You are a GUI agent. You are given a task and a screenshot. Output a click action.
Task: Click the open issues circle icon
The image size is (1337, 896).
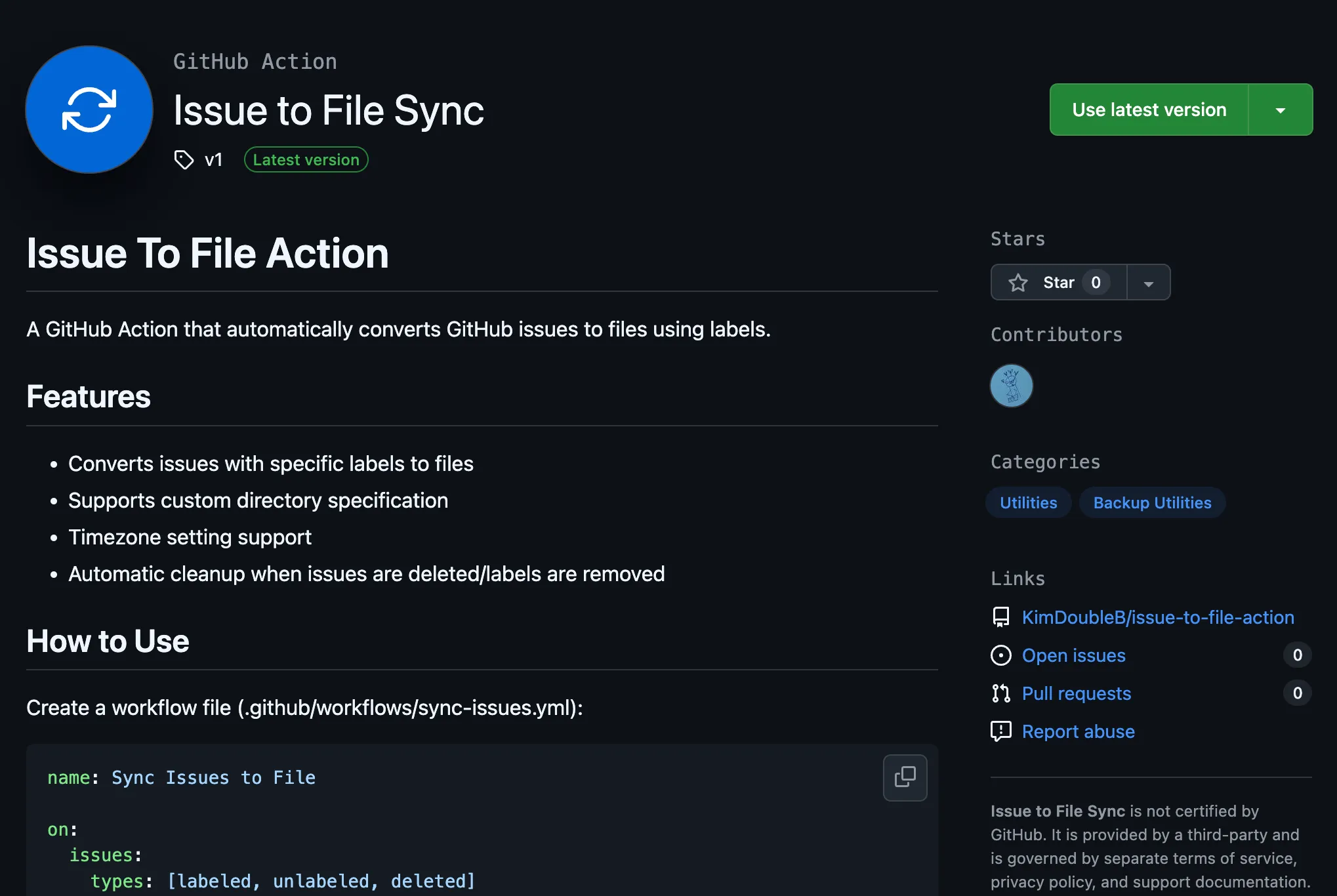coord(1001,655)
